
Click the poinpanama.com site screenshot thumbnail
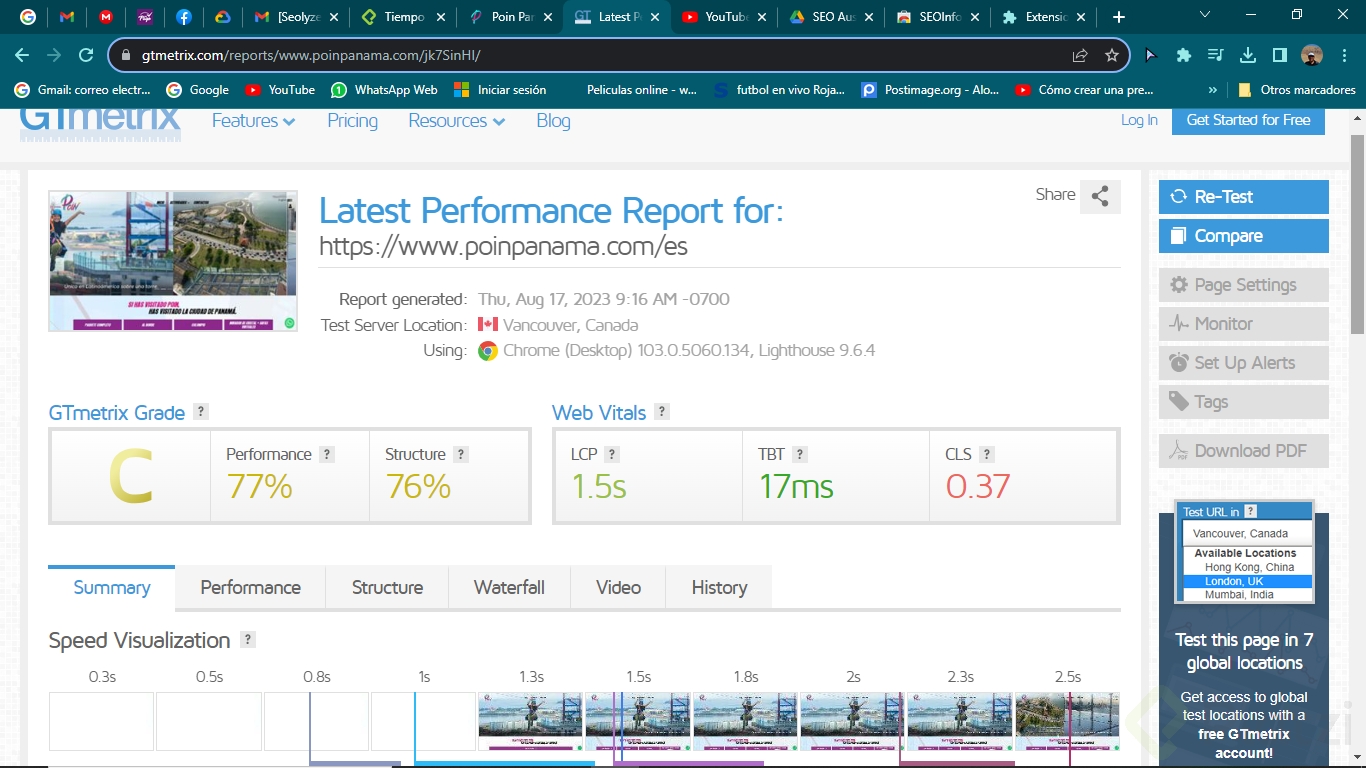173,261
